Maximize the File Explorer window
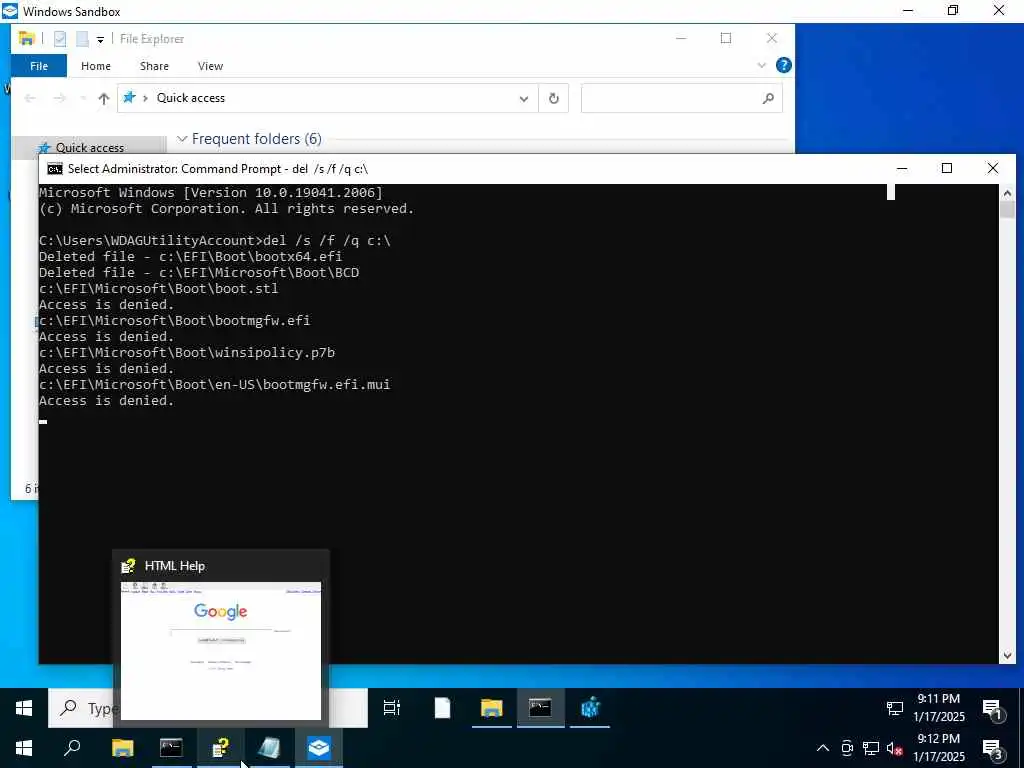Viewport: 1024px width, 768px height. 726,39
